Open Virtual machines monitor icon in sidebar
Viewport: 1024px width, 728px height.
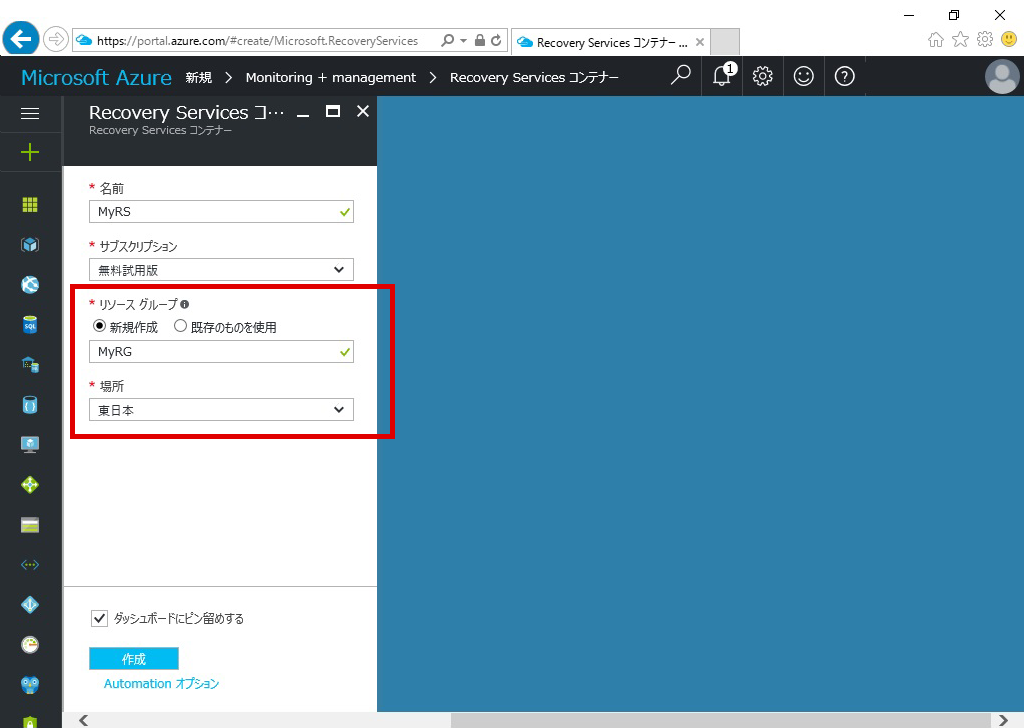point(30,445)
